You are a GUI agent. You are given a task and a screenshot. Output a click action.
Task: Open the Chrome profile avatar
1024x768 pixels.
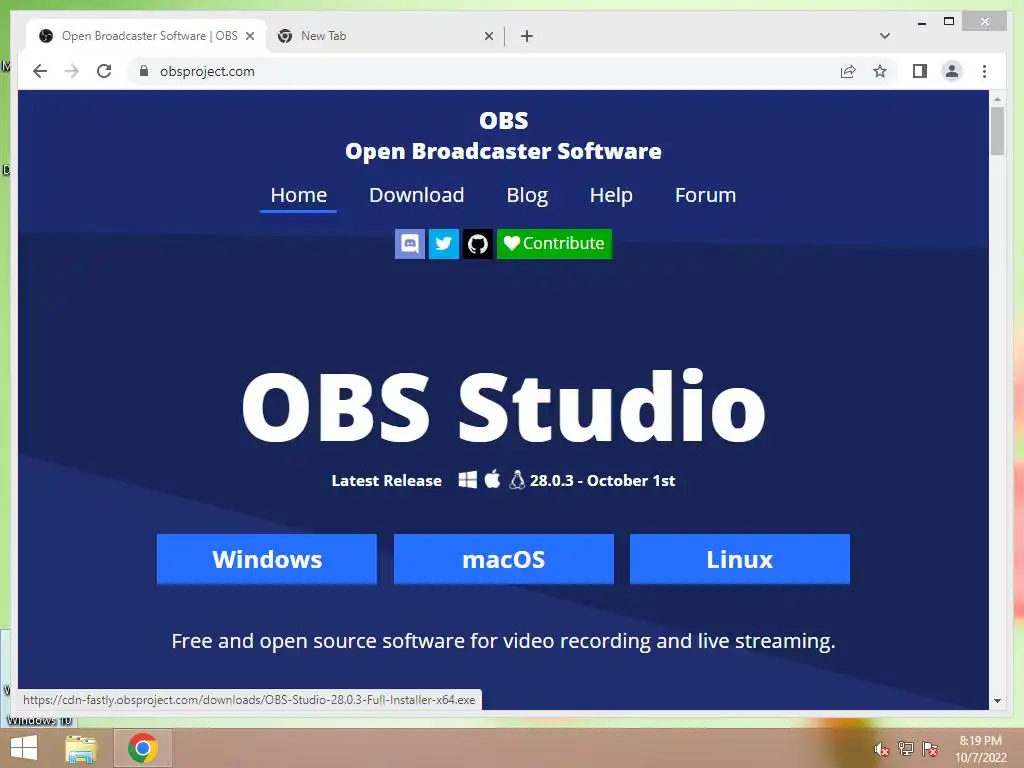952,71
